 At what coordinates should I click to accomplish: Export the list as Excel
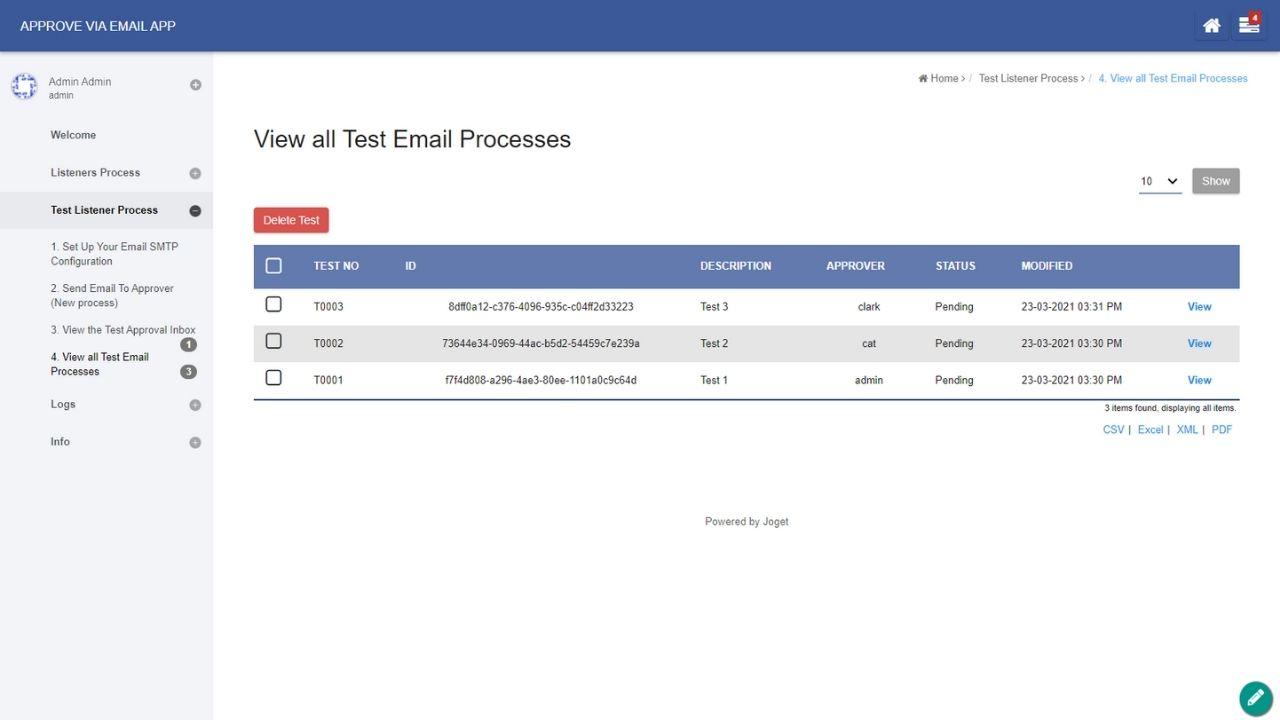coord(1150,430)
